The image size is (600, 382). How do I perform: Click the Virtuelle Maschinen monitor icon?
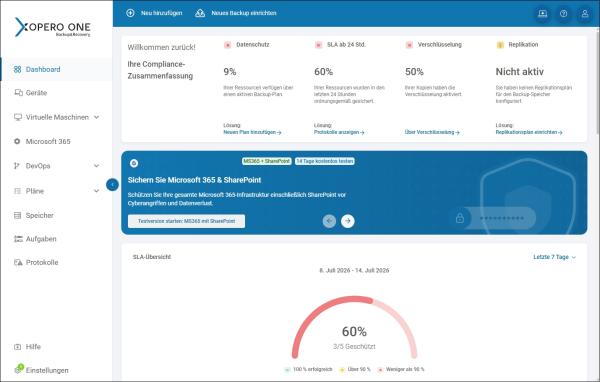click(18, 117)
